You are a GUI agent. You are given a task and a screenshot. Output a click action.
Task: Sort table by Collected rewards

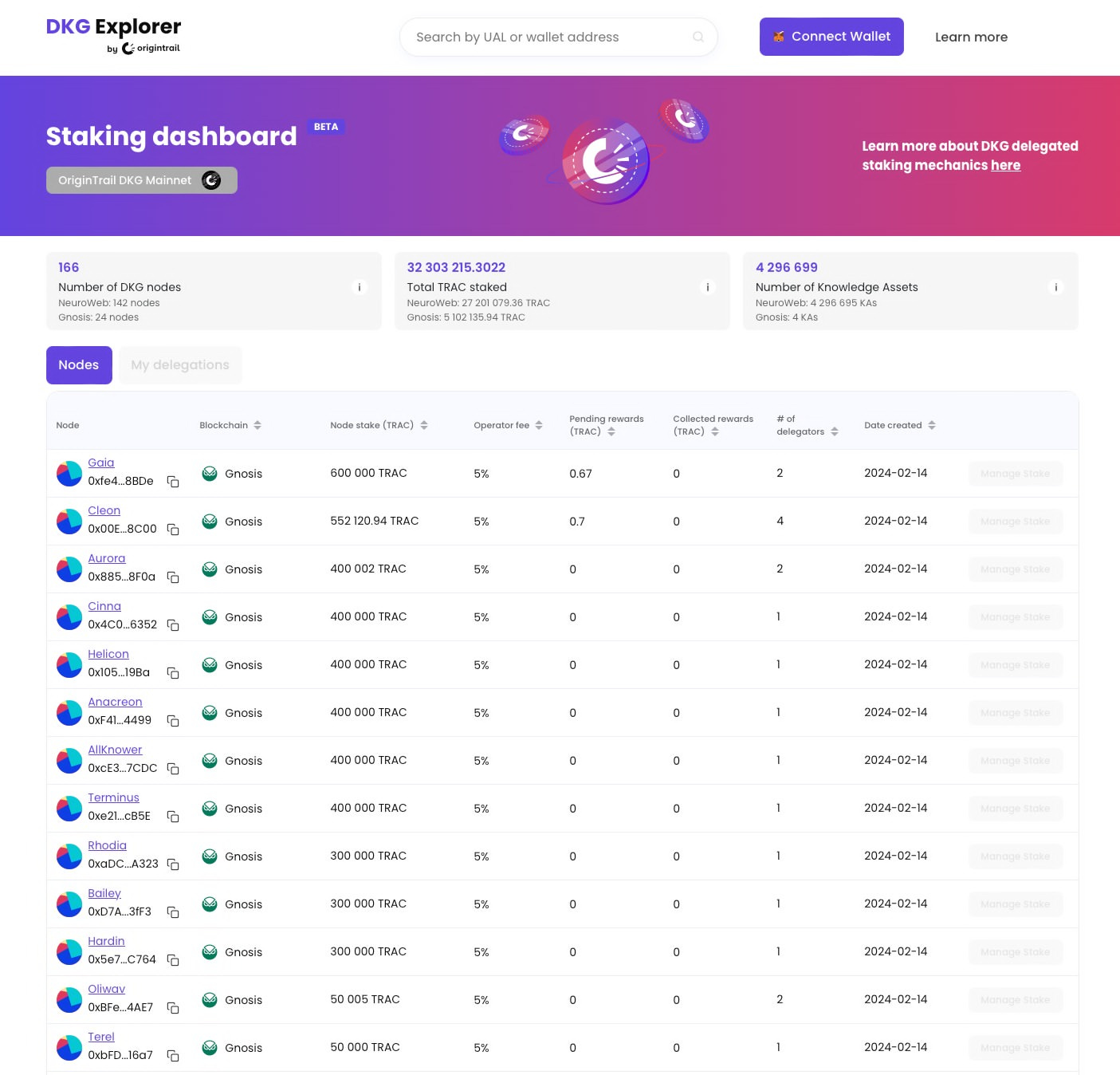[x=715, y=431]
